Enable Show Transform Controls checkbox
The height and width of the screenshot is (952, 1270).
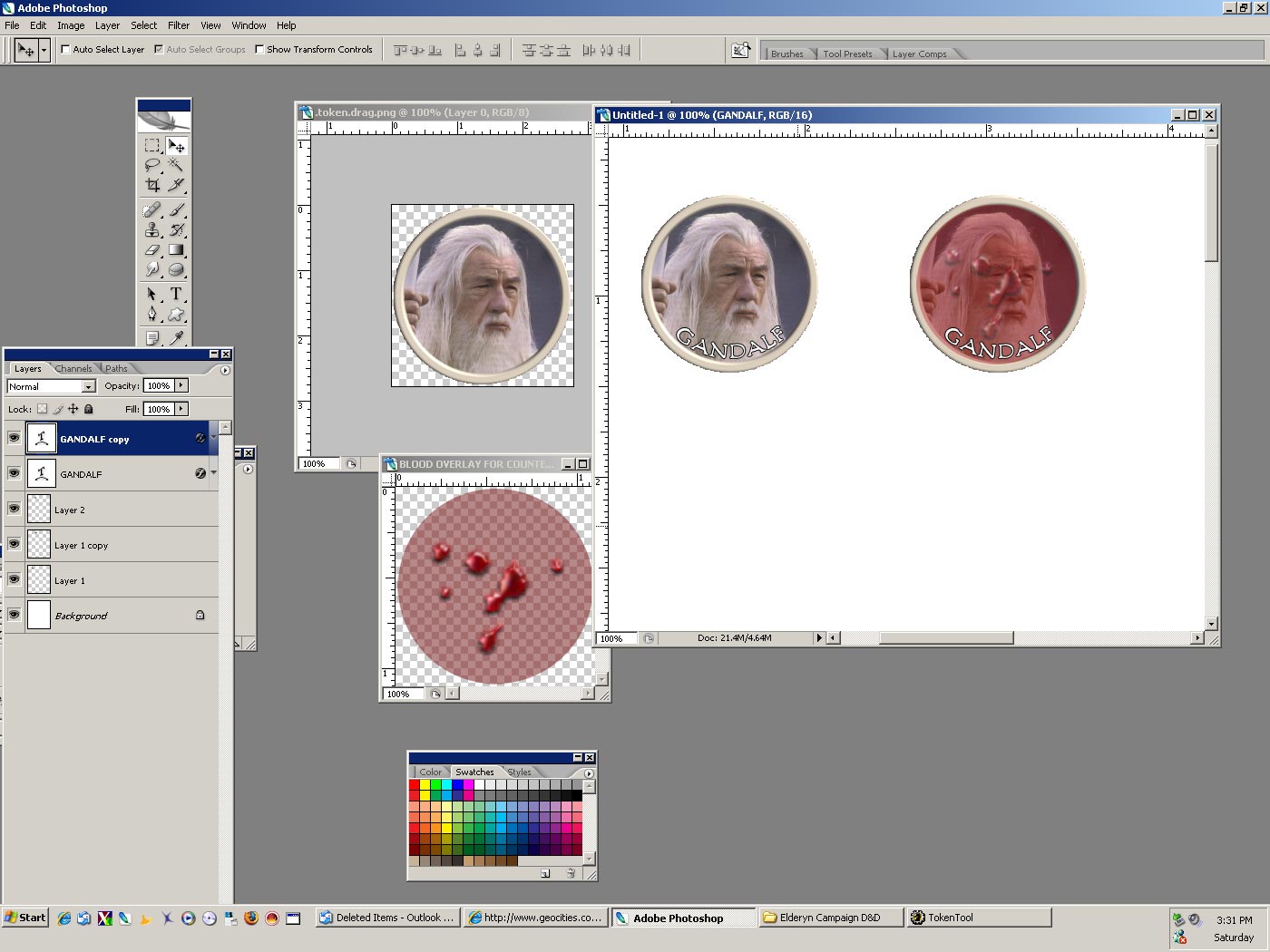point(259,50)
